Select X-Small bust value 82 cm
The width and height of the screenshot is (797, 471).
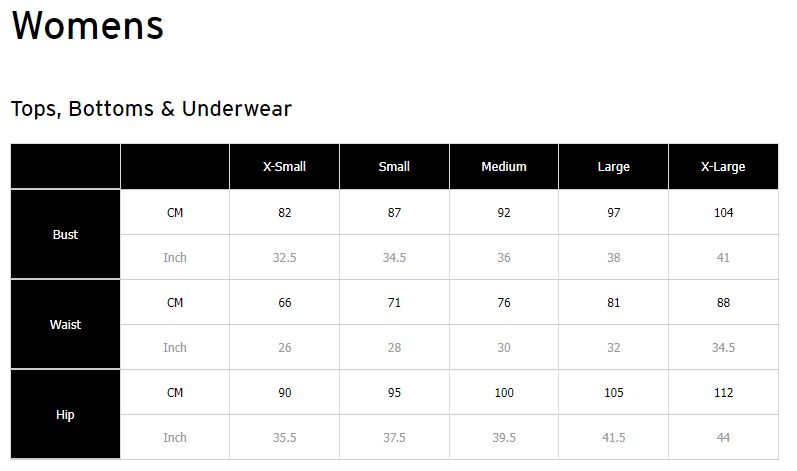285,213
